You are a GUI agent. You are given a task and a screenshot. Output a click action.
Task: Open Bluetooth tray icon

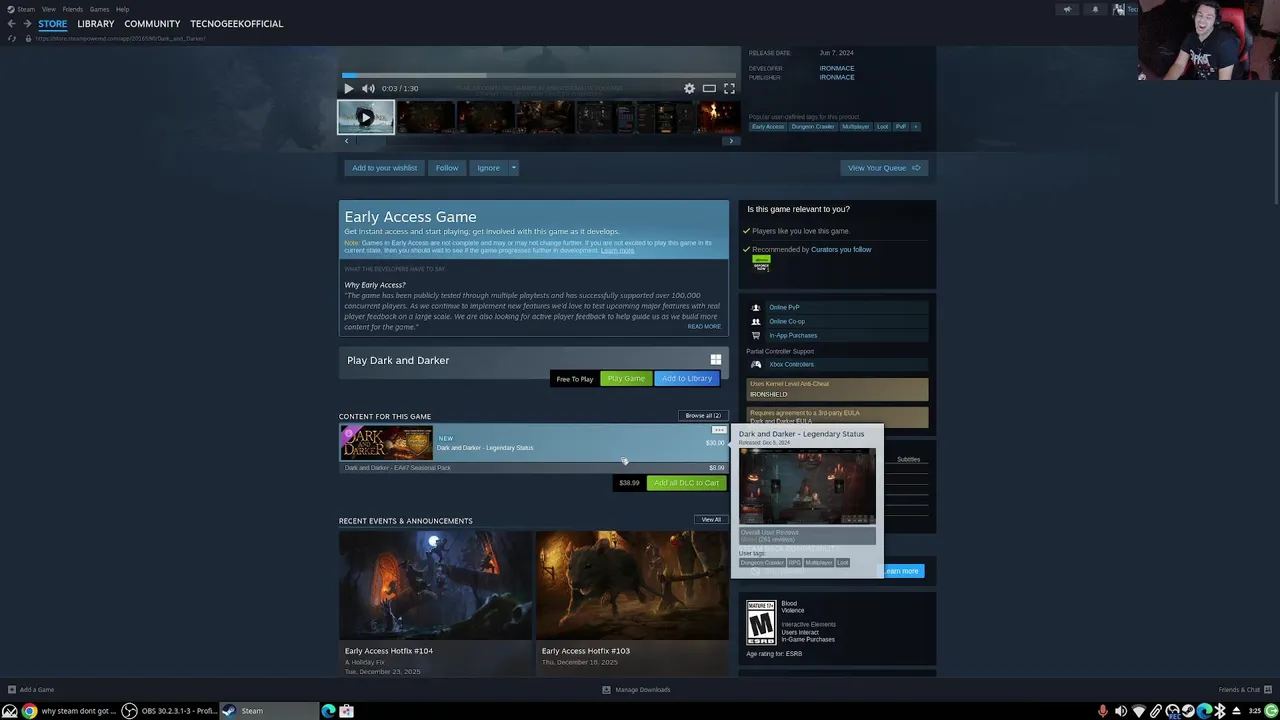[x=1221, y=711]
